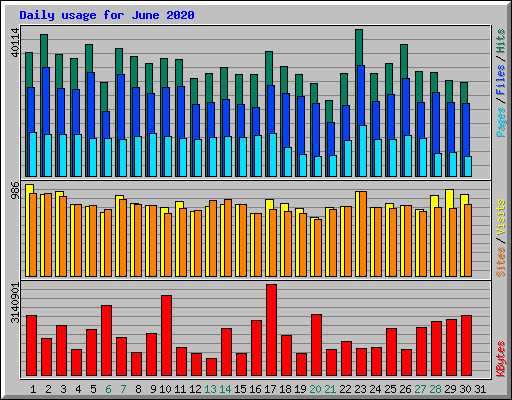Click the 40114 hits axis value

pos(15,43)
